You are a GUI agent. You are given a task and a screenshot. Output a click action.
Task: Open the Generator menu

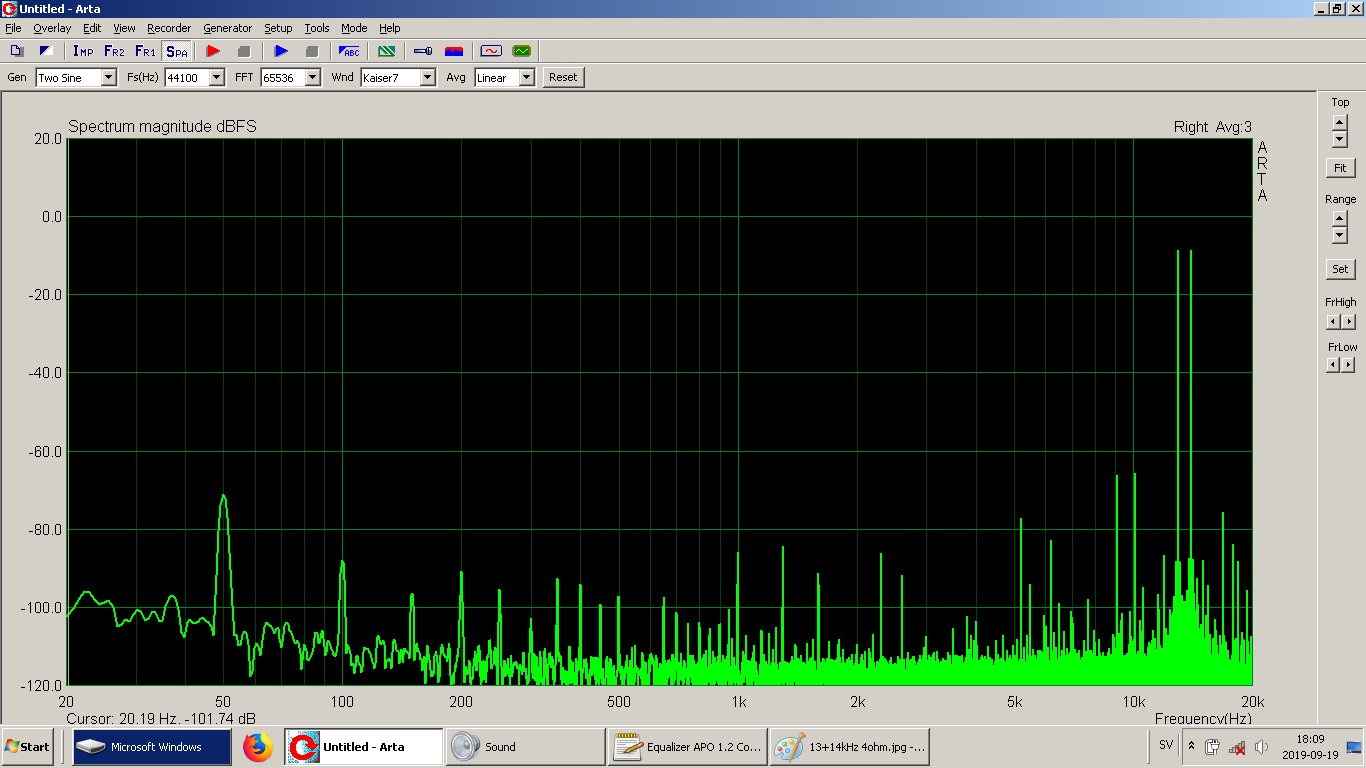228,28
